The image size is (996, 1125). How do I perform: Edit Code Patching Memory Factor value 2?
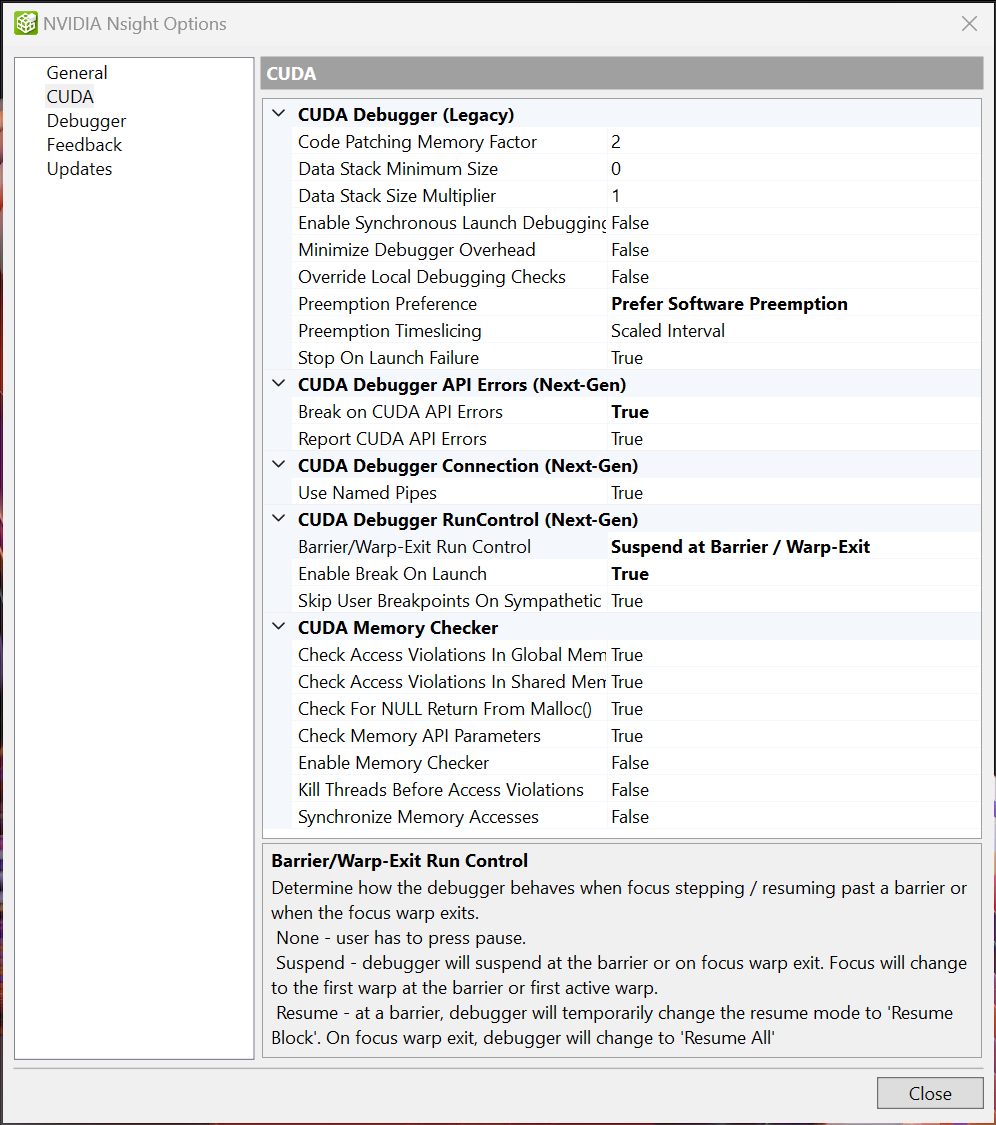(793, 142)
